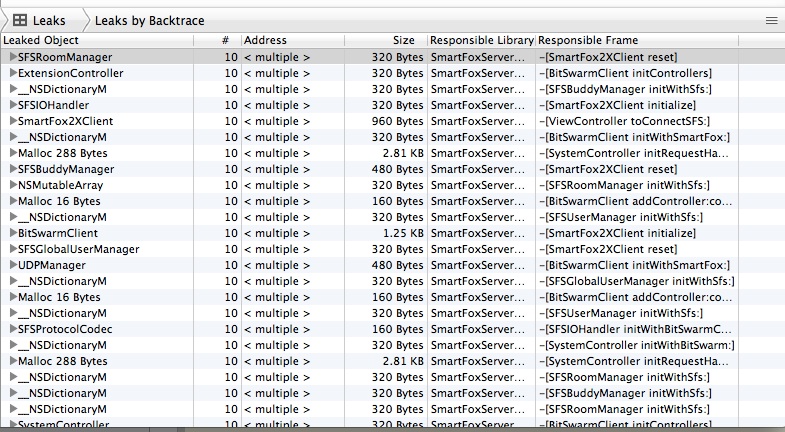The height and width of the screenshot is (432, 785).
Task: Select the Leaks by Backtrace breadcrumb
Action: click(x=143, y=19)
